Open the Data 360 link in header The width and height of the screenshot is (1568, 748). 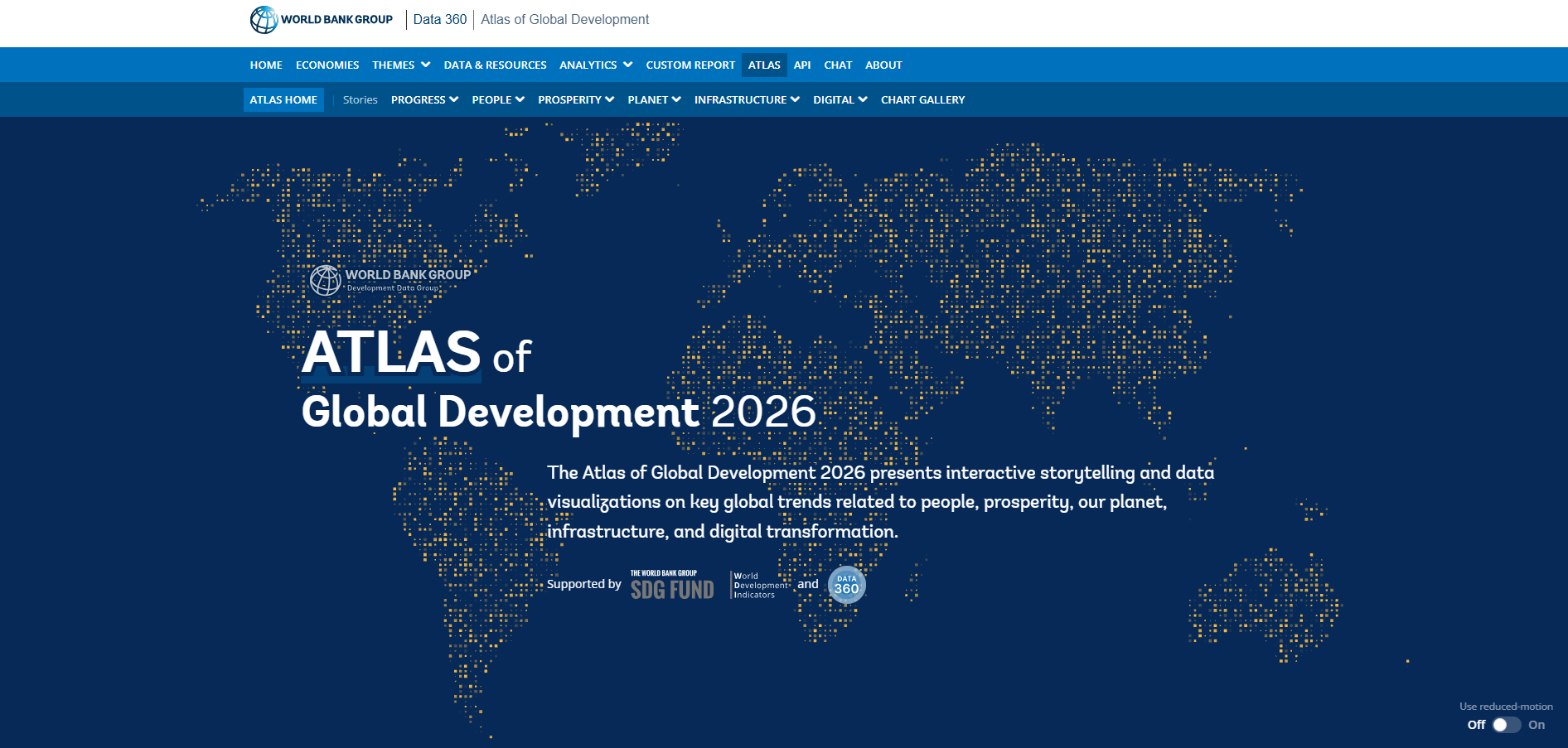click(440, 20)
